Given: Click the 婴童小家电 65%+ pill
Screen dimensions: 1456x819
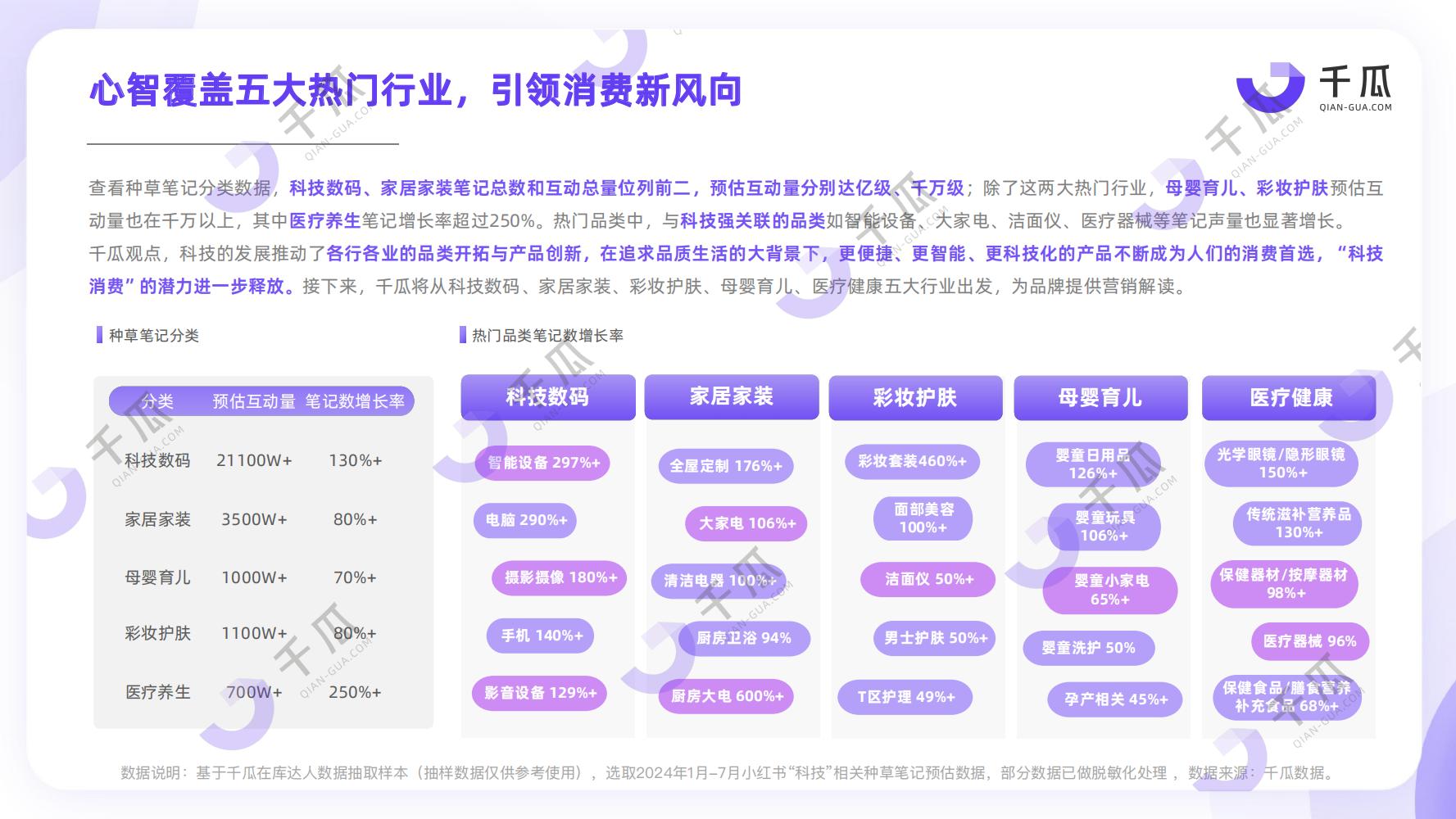Looking at the screenshot, I should coord(1110,590).
